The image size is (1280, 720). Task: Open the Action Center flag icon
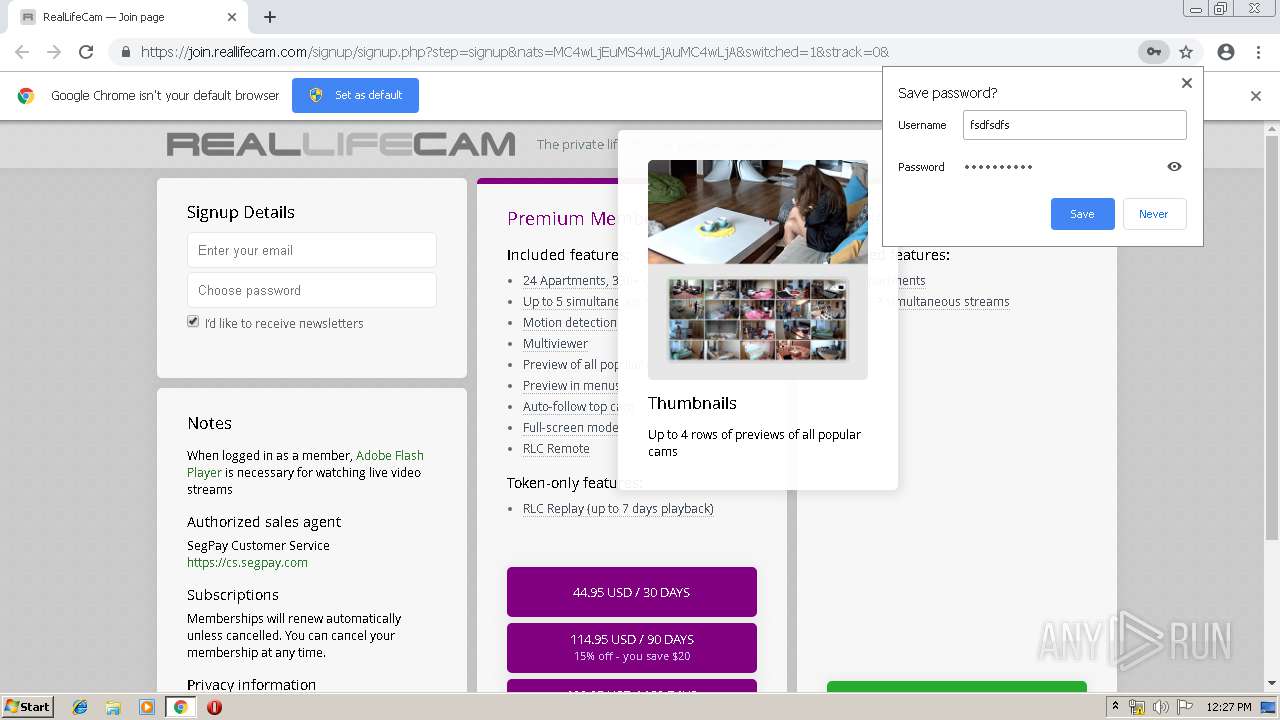pyautogui.click(x=1184, y=707)
